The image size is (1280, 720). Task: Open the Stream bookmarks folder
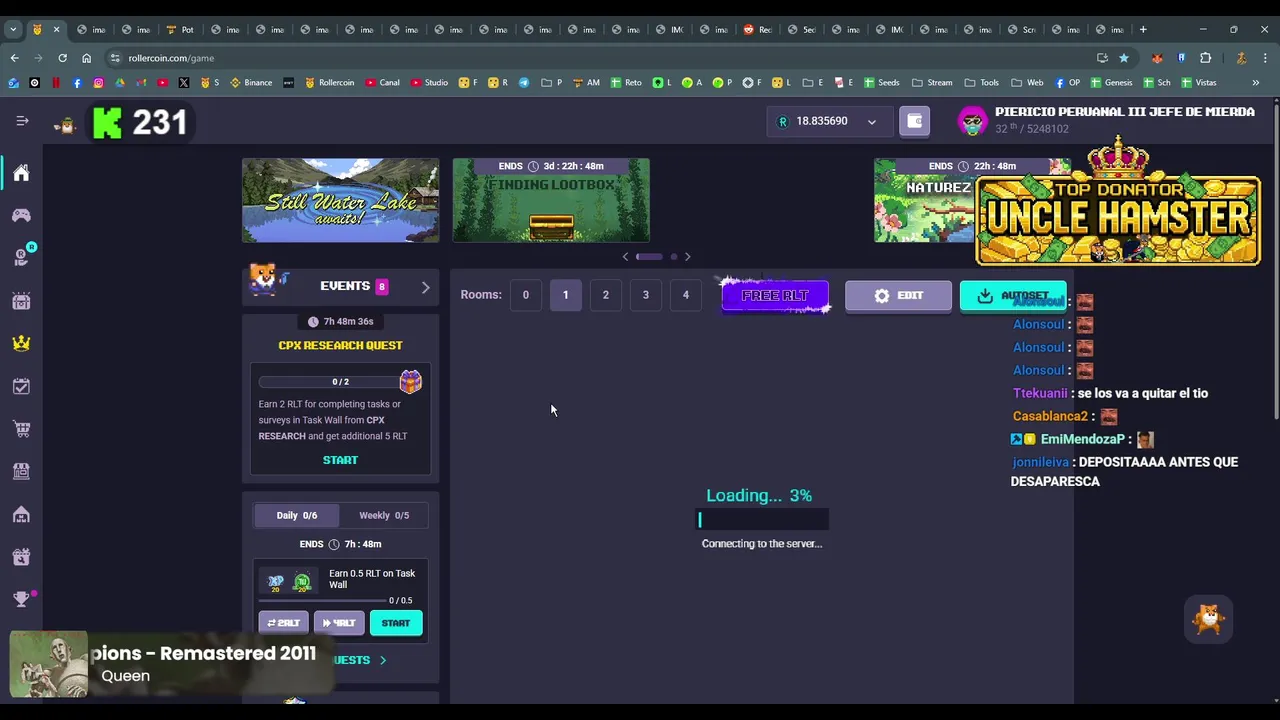tap(932, 82)
